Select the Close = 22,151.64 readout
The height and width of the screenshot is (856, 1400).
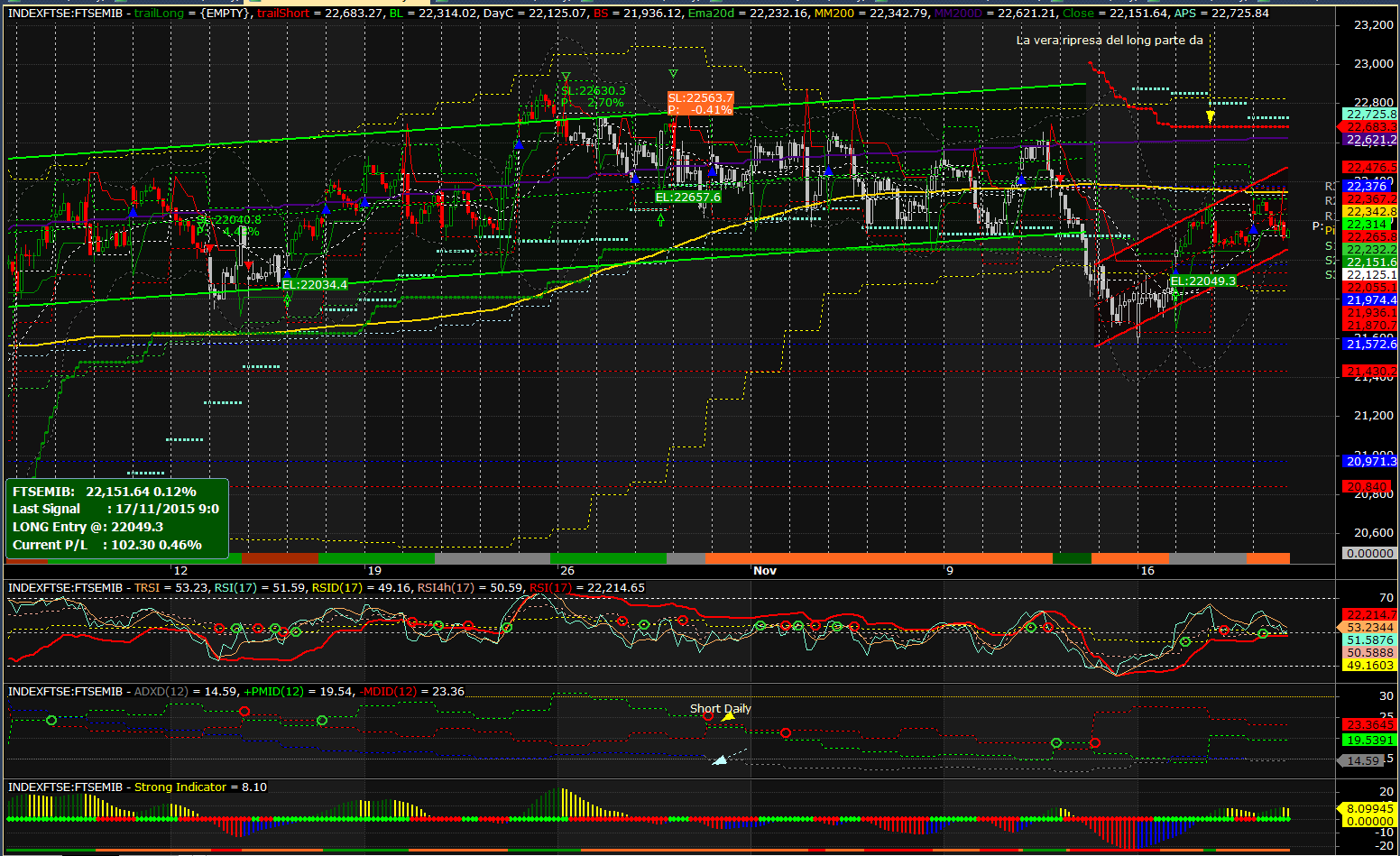[x=1114, y=14]
